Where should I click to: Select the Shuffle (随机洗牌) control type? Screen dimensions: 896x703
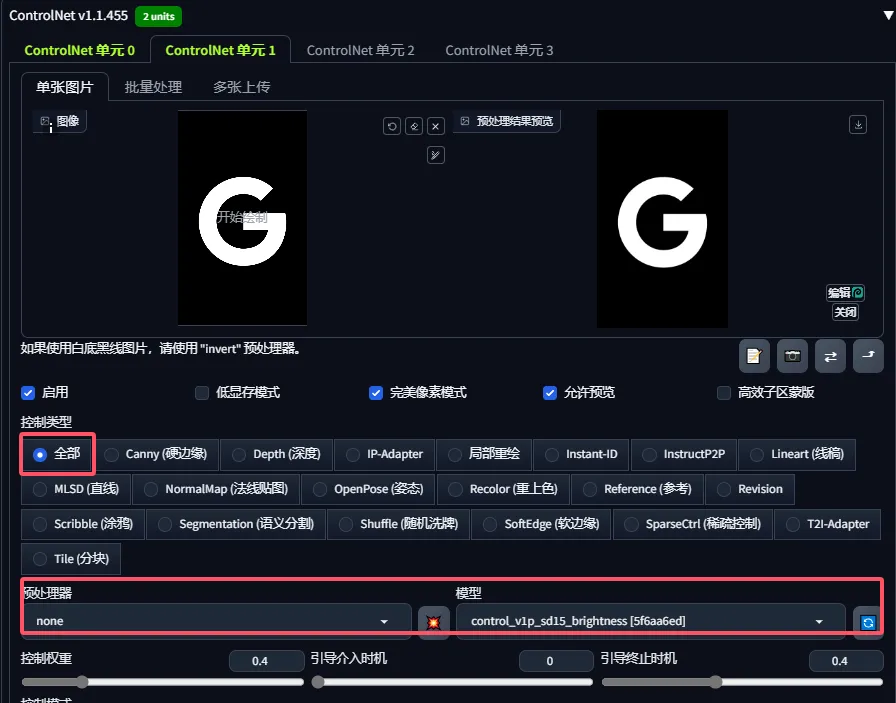[399, 524]
